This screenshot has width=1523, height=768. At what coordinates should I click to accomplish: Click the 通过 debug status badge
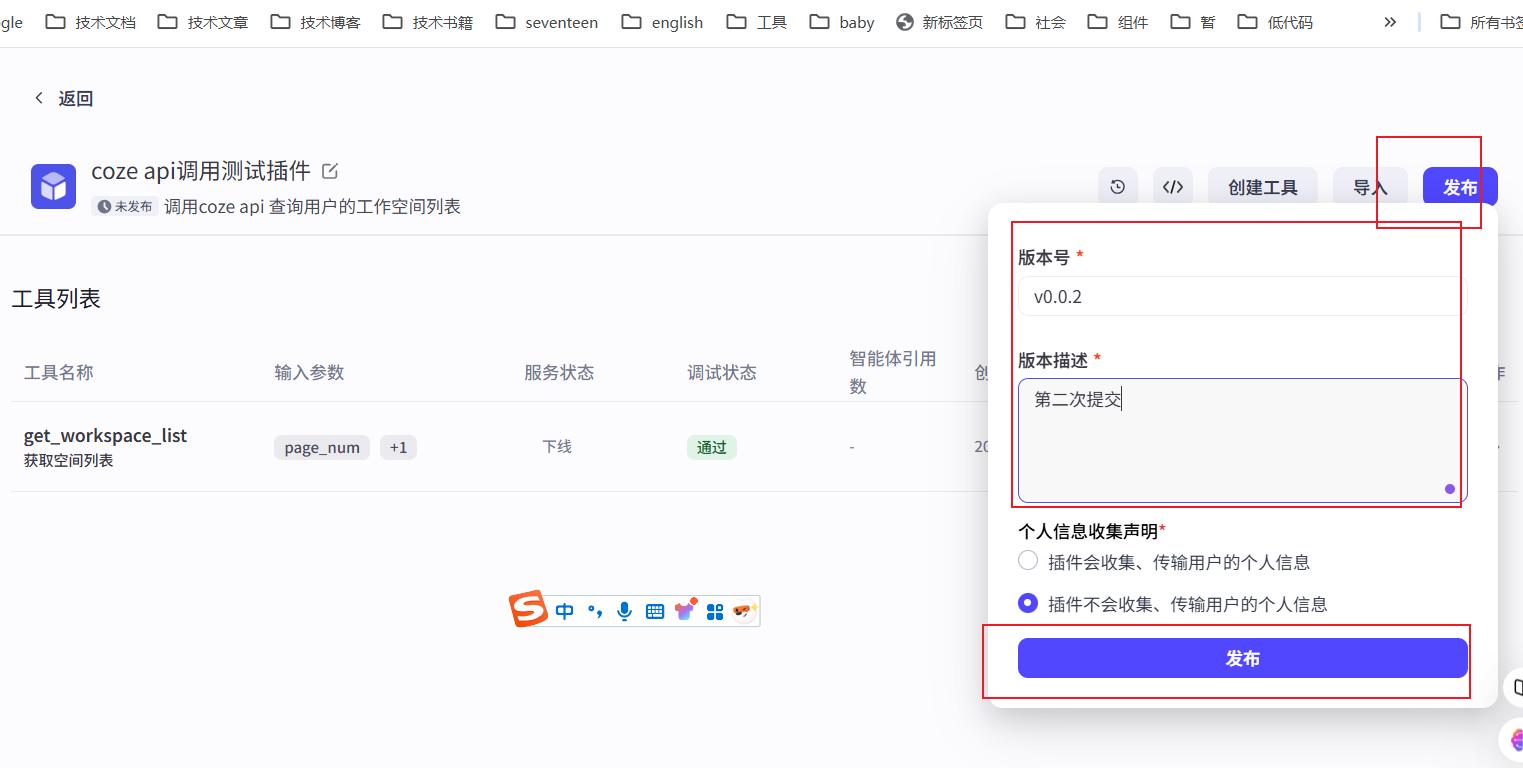(712, 447)
